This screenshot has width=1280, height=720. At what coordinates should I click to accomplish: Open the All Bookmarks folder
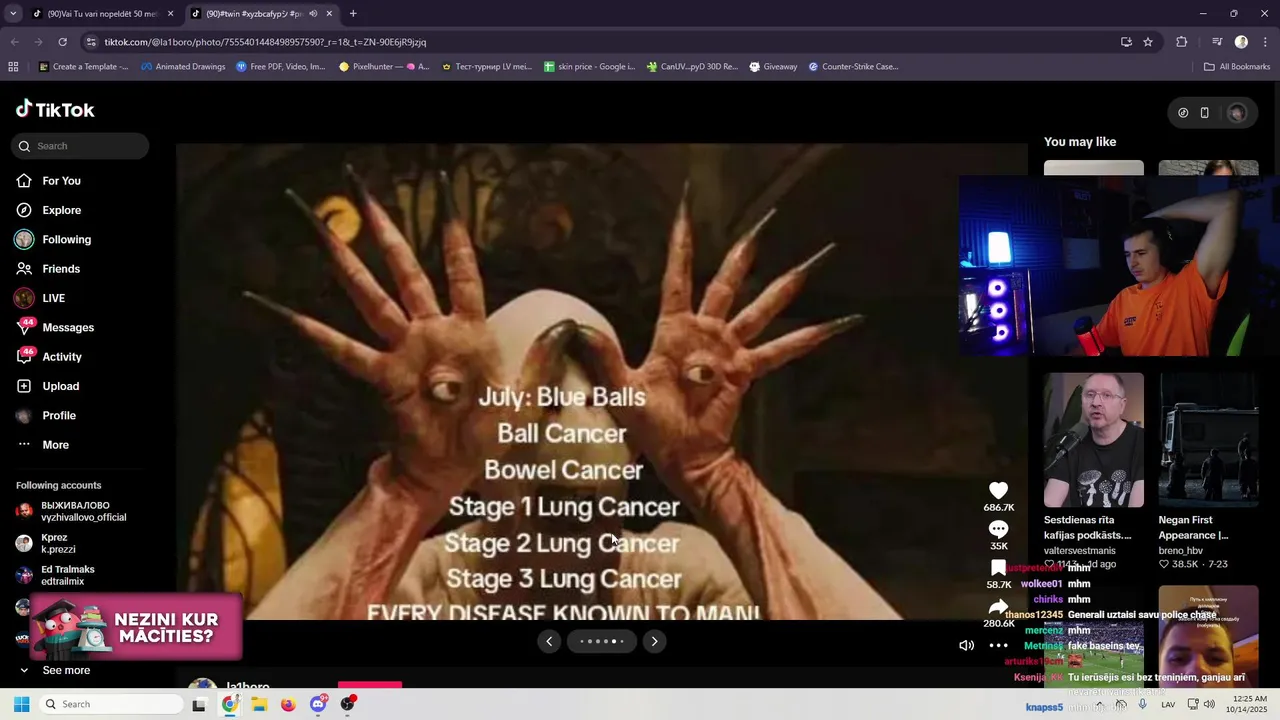[x=1236, y=67]
